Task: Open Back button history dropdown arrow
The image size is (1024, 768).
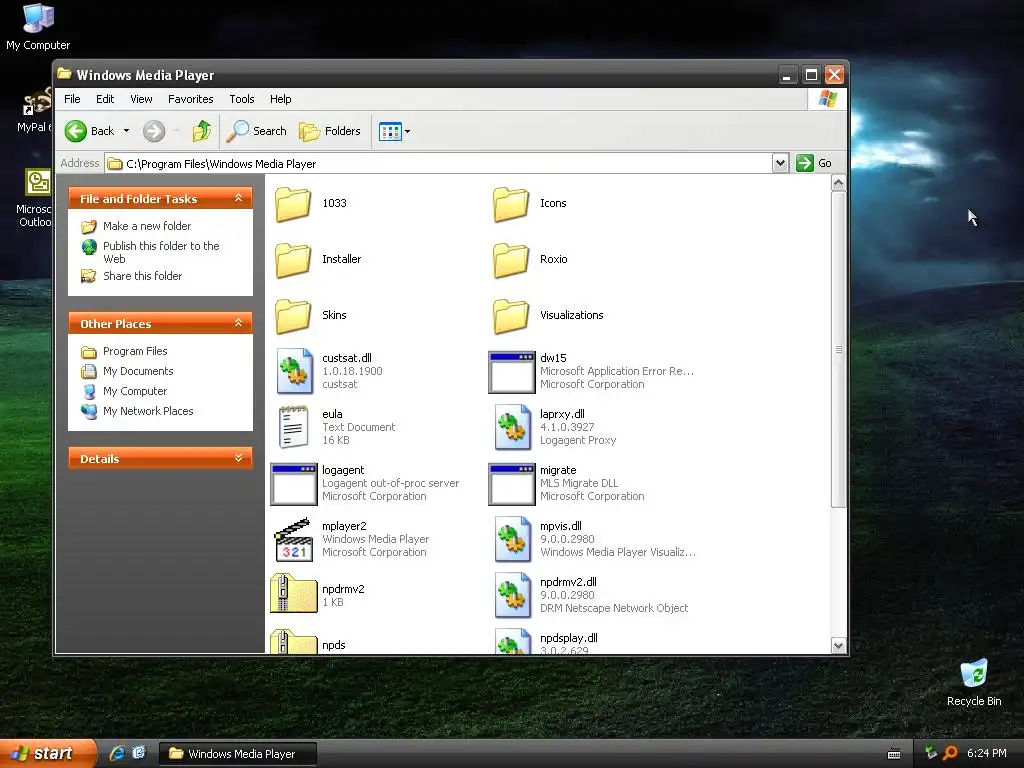Action: [x=126, y=131]
